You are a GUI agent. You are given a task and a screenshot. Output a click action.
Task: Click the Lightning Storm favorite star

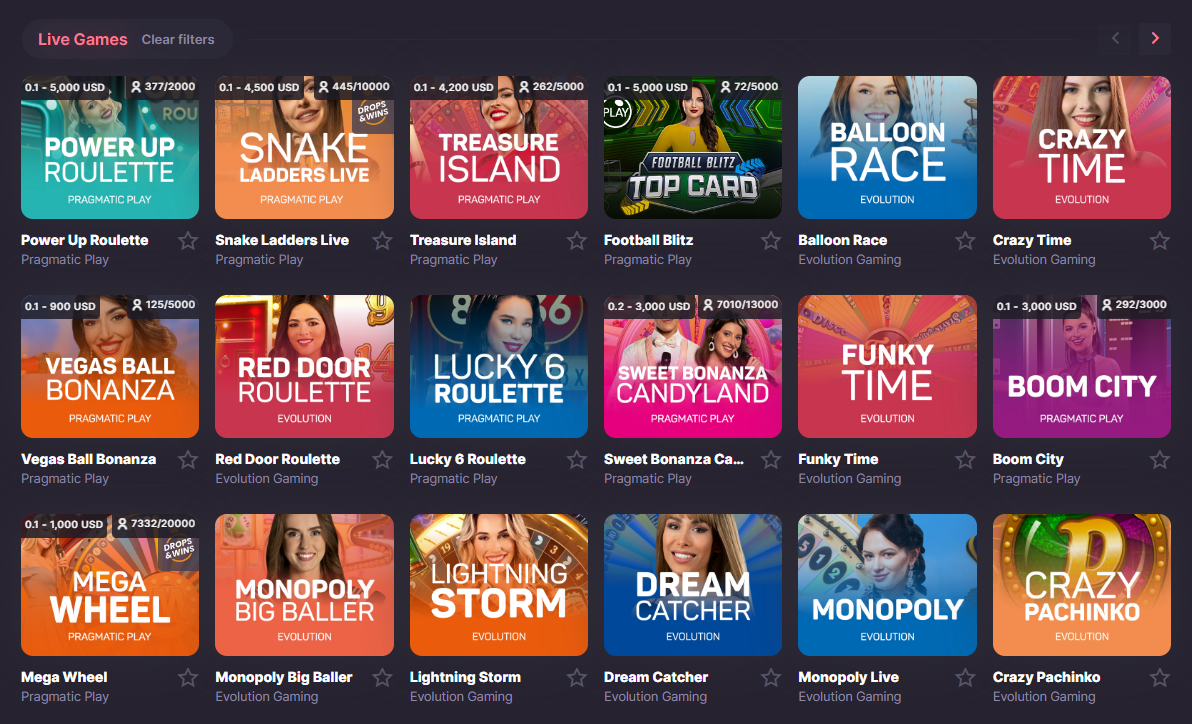point(577,678)
